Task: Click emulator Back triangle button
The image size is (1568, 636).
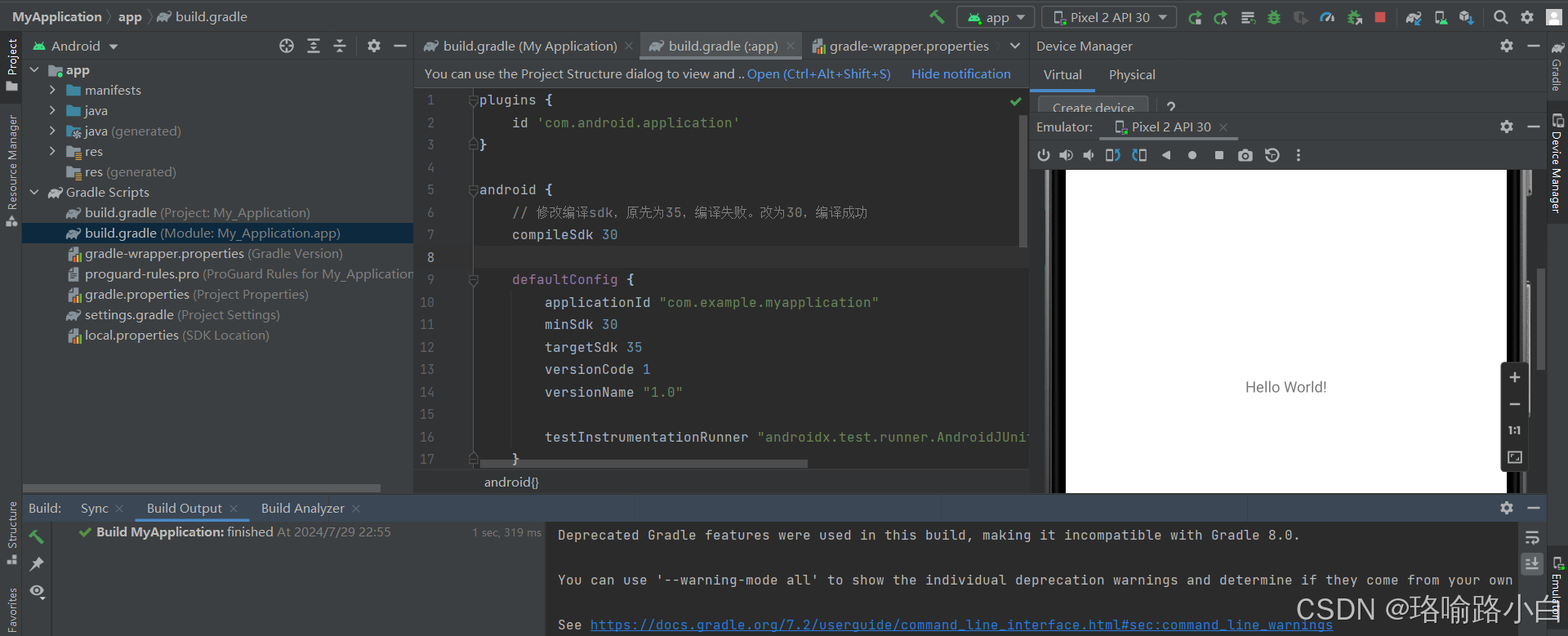Action: click(x=1166, y=155)
